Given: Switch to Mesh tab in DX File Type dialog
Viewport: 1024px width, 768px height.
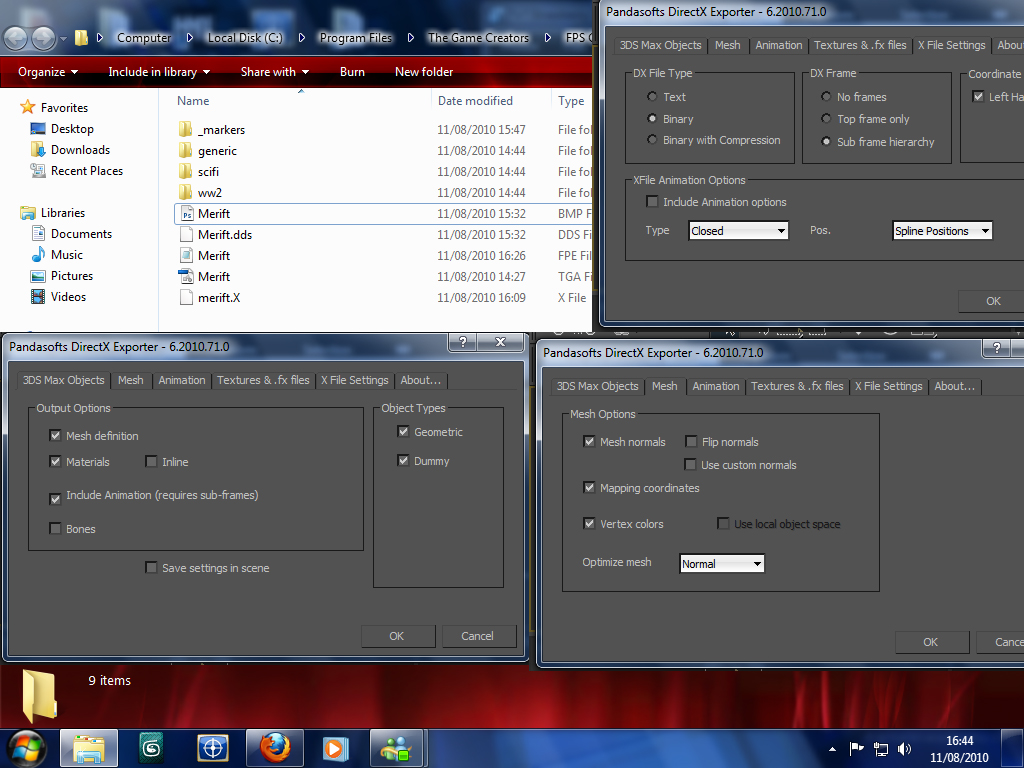Looking at the screenshot, I should click(728, 45).
